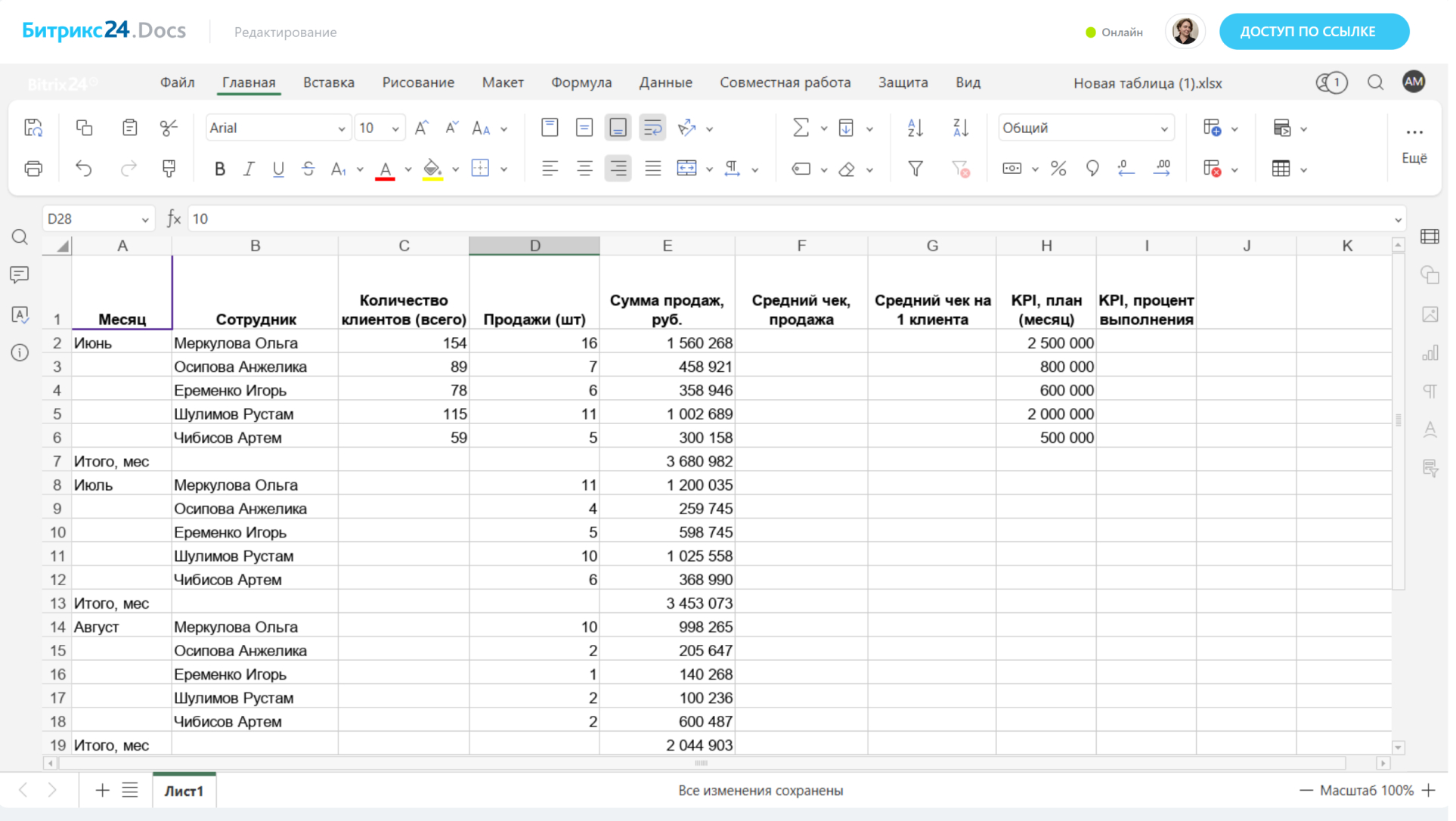Click the percent style icon
This screenshot has width=1456, height=821.
point(1058,169)
